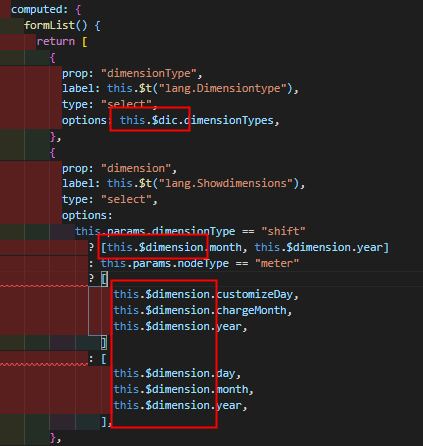This screenshot has height=446, width=423.
Task: Click the "shift" string literal
Action: (x=283, y=231)
